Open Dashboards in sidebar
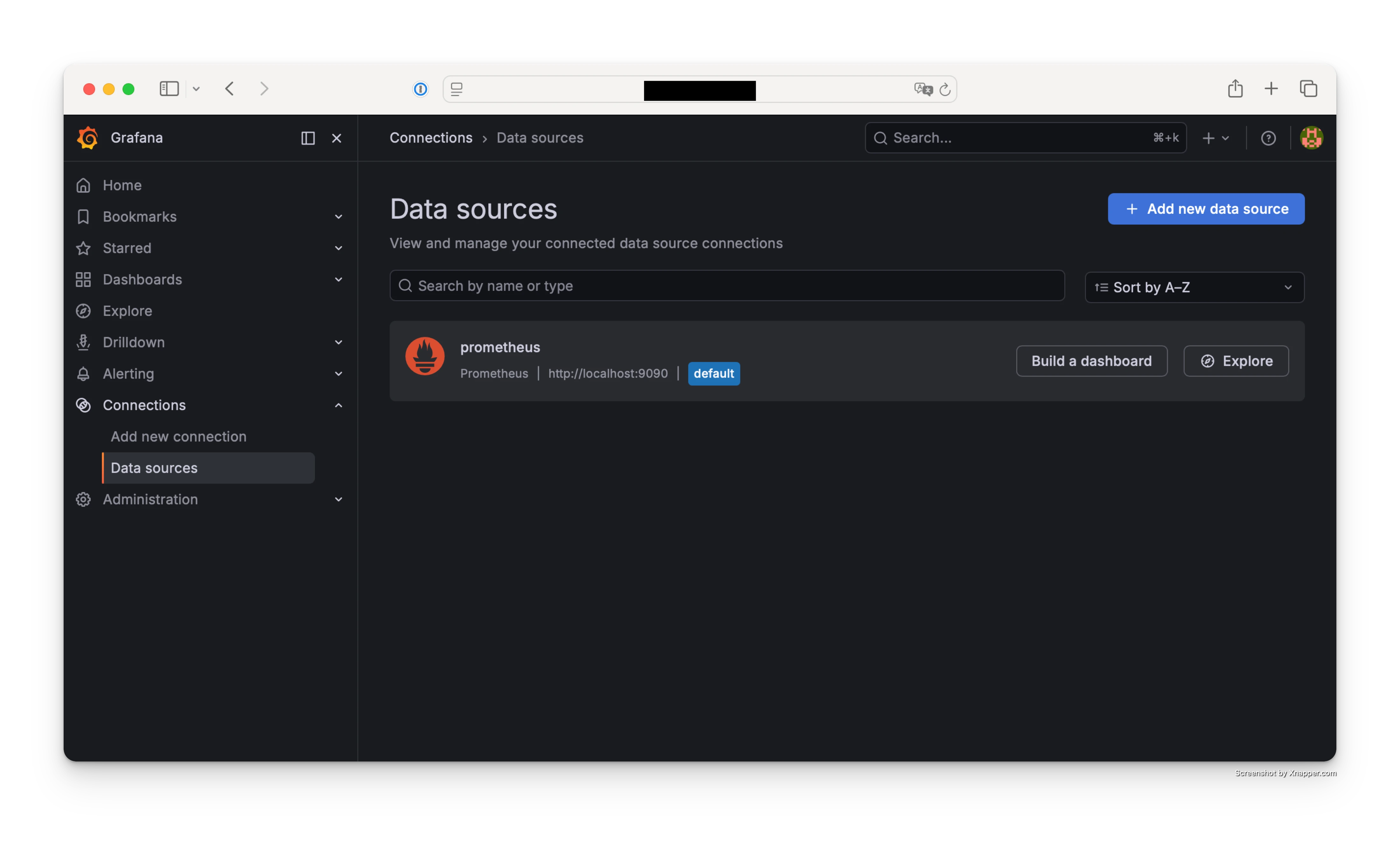The image size is (1400, 841). click(x=142, y=279)
